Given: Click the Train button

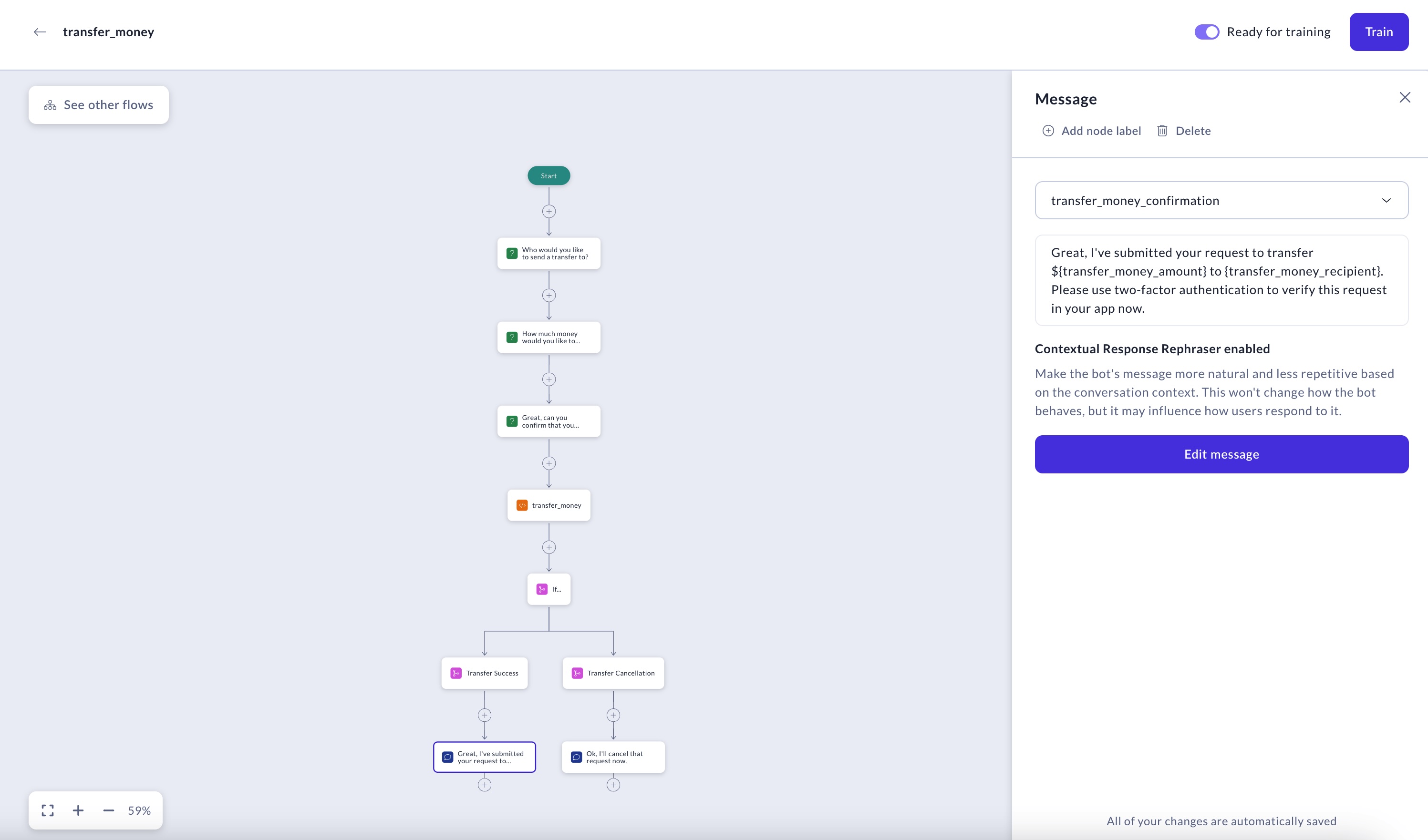Looking at the screenshot, I should coord(1378,32).
